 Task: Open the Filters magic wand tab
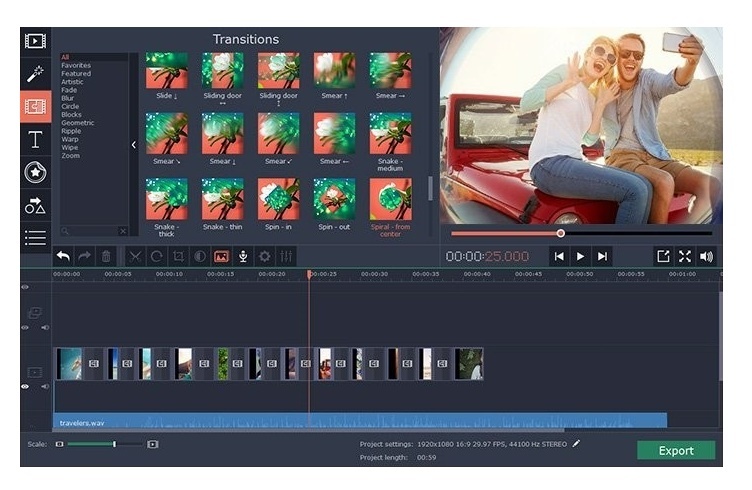point(35,73)
